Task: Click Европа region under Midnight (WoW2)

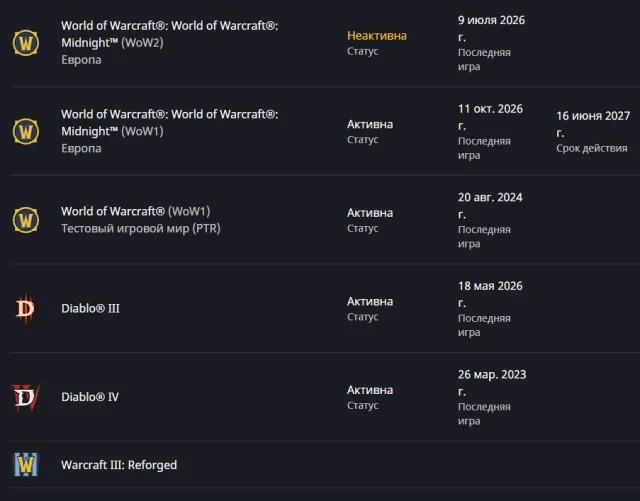Action: 81,60
